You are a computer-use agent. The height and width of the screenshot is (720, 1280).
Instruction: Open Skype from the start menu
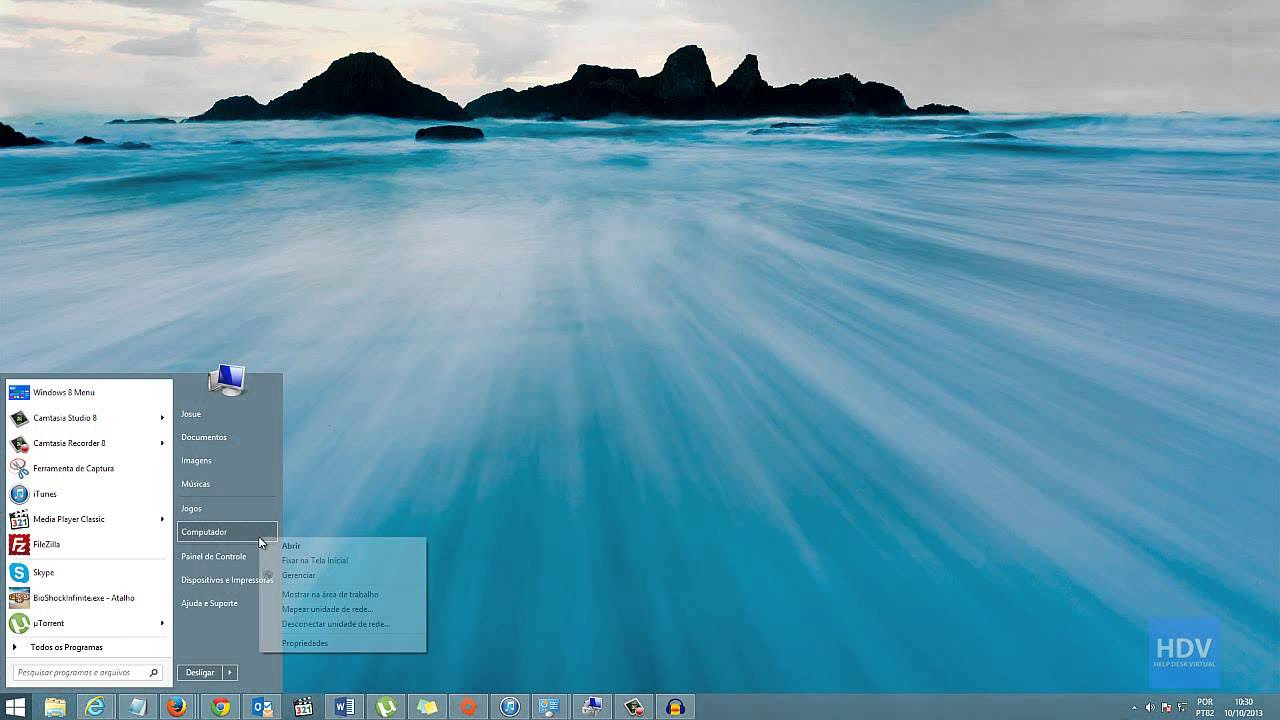point(42,572)
